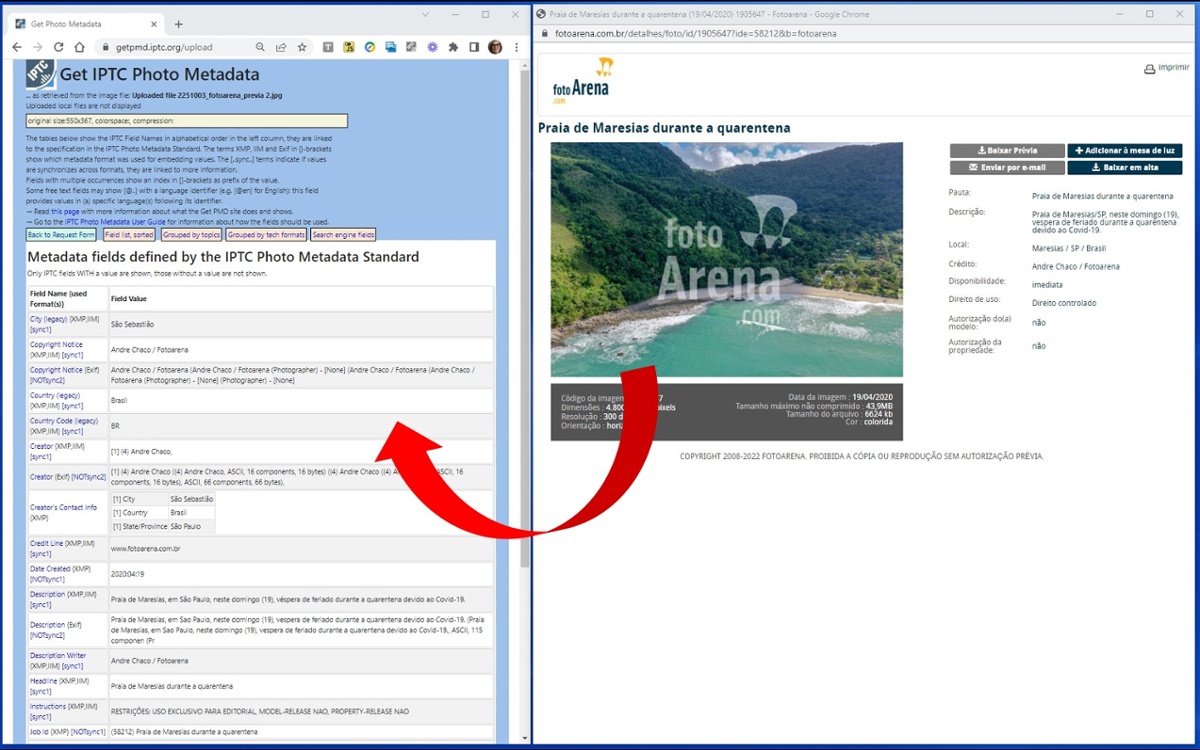
Task: Click the printer icon labeled imprimir
Action: [x=1150, y=66]
